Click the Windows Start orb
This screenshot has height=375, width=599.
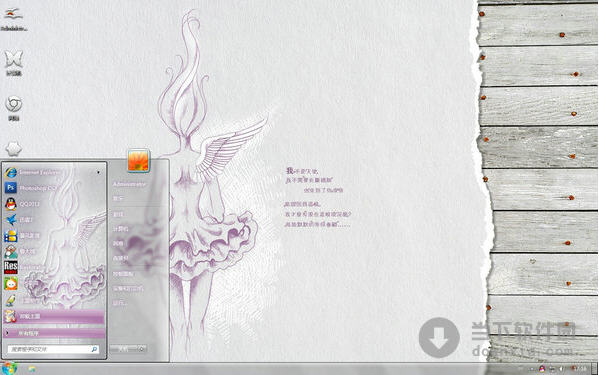tap(9, 369)
